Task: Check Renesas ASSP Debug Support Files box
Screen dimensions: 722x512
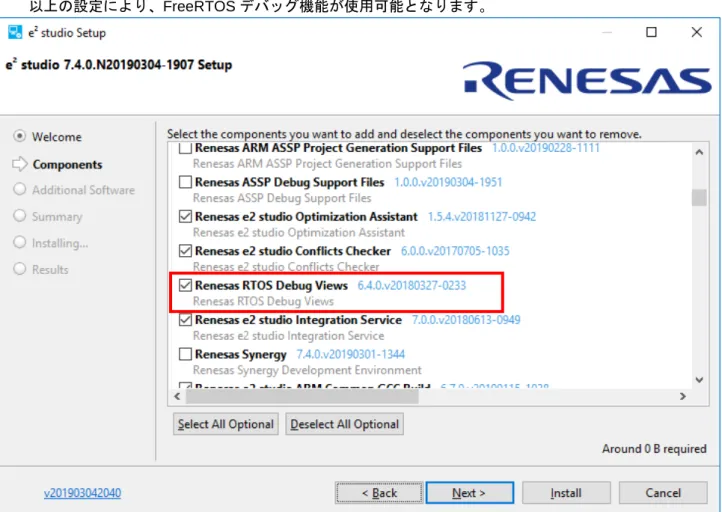Action: [x=185, y=182]
